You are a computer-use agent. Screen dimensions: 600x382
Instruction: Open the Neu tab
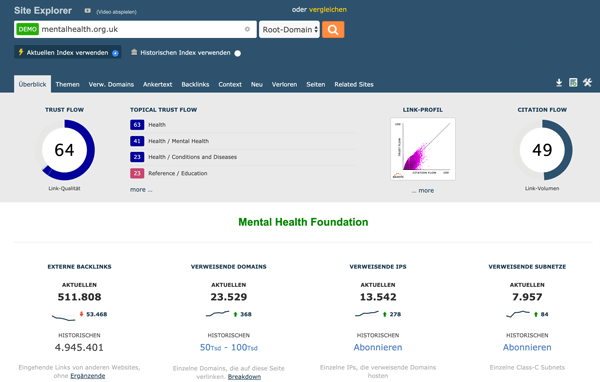tap(257, 84)
